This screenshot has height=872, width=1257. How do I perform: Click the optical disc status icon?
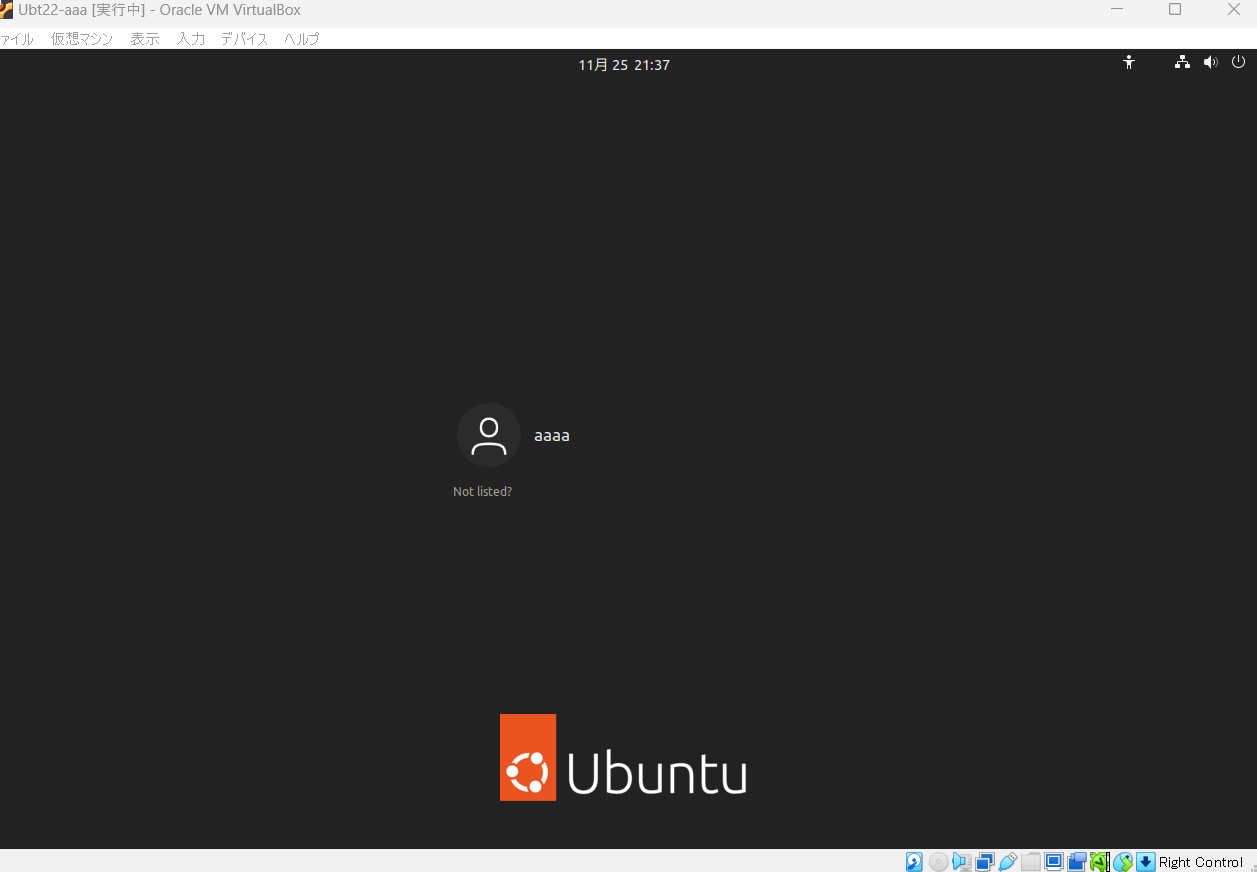[x=938, y=862]
